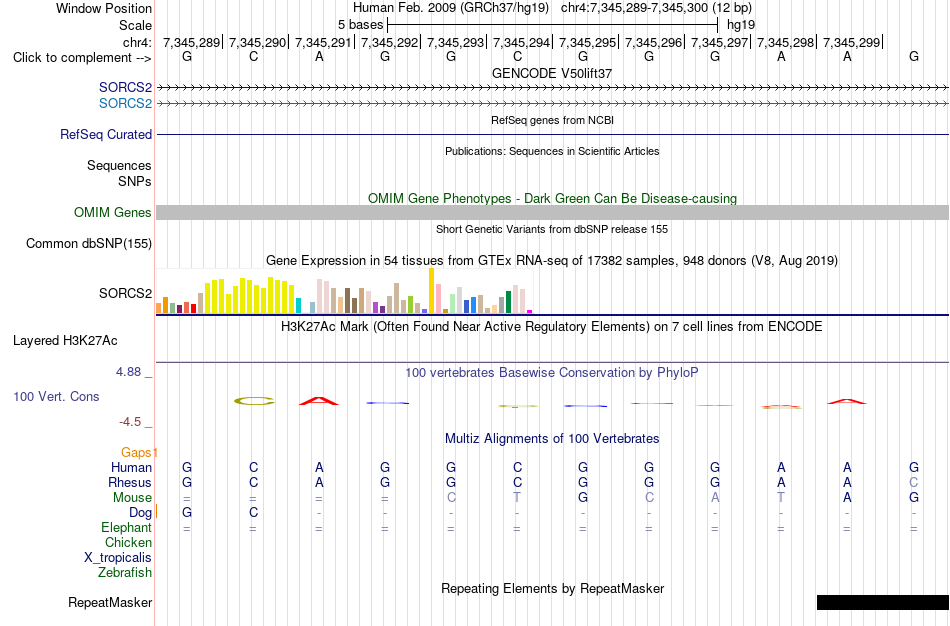The image size is (950, 626).
Task: Click 'RefSeq genes from NCBI' title
Action: (552, 120)
